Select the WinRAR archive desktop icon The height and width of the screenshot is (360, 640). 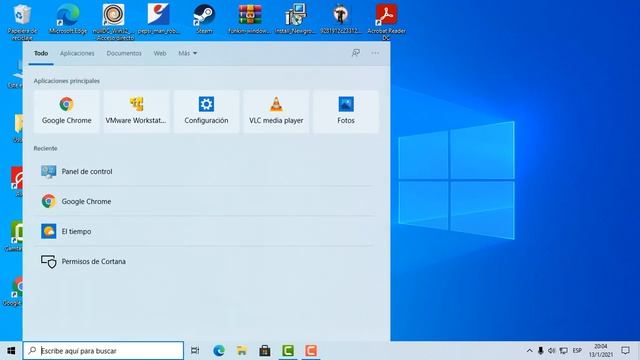[249, 20]
